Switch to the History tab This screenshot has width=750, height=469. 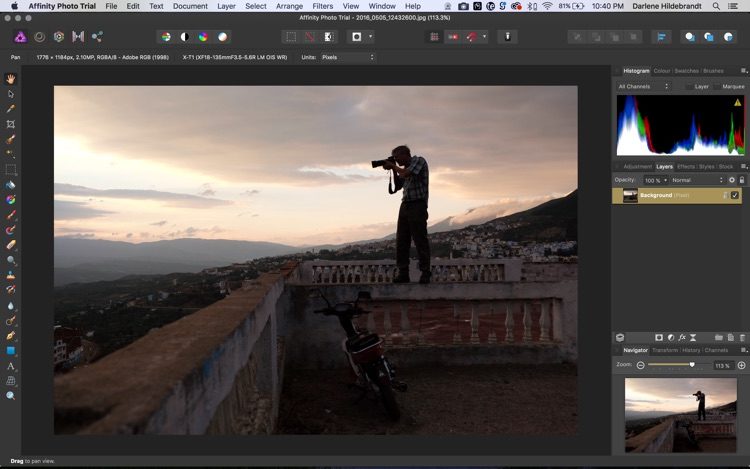click(x=691, y=350)
